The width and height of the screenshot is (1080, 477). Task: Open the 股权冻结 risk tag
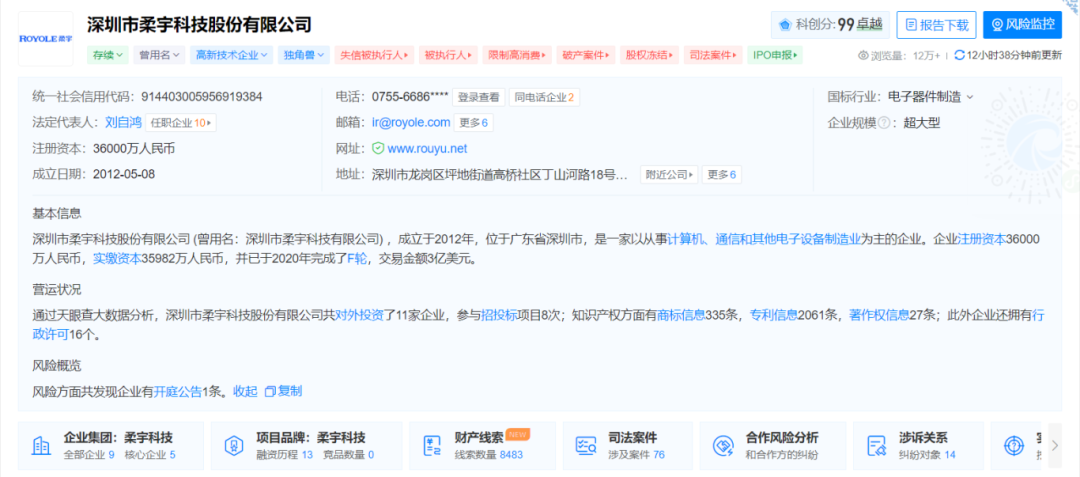pyautogui.click(x=649, y=55)
